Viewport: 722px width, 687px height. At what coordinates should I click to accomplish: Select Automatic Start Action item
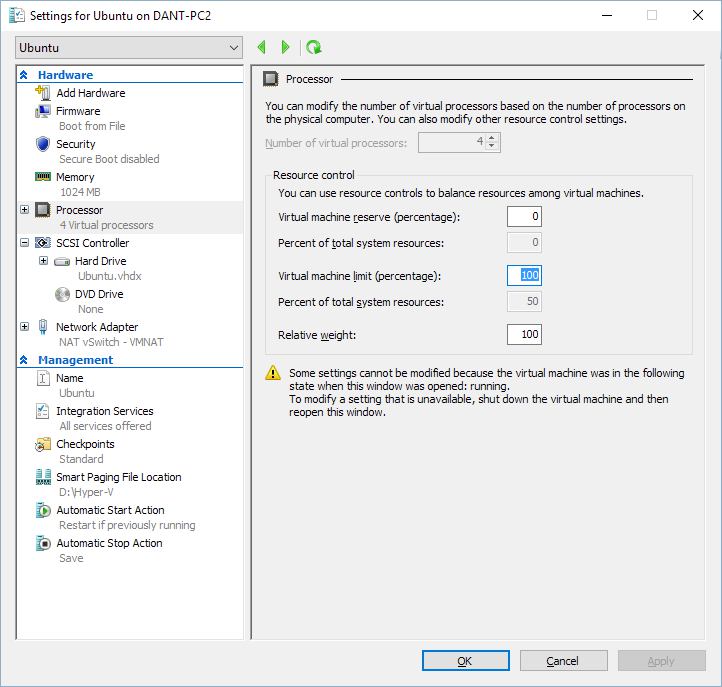[x=110, y=510]
